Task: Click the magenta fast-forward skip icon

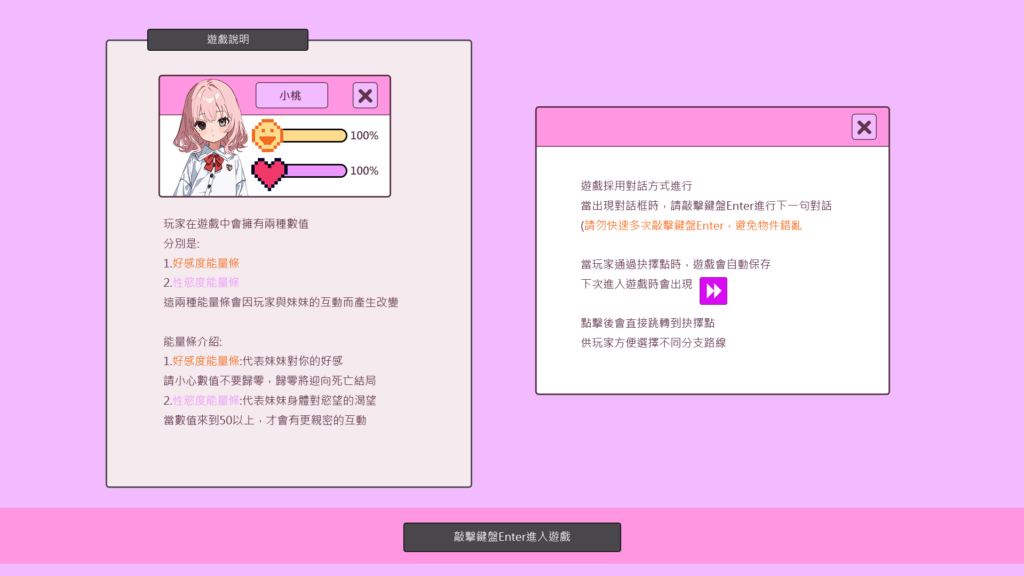Action: 713,291
